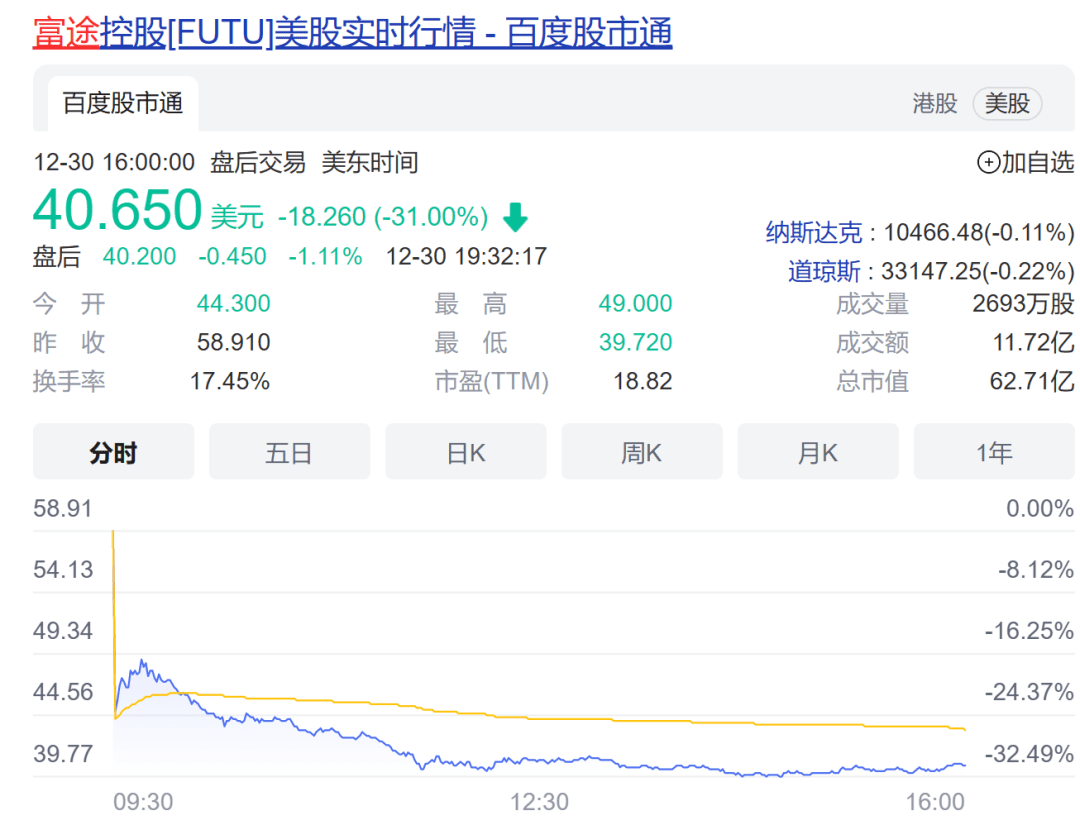Switch to 周K chart view
Viewport: 1080px width, 825px height.
(641, 452)
